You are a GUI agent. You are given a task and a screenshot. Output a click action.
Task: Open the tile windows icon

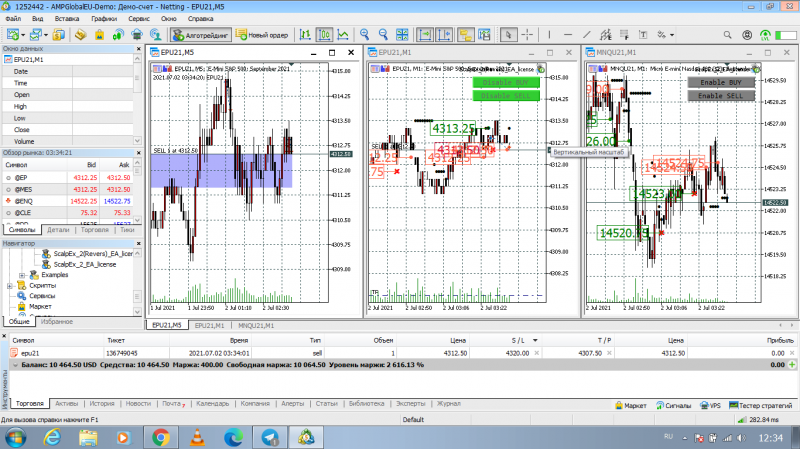click(402, 35)
